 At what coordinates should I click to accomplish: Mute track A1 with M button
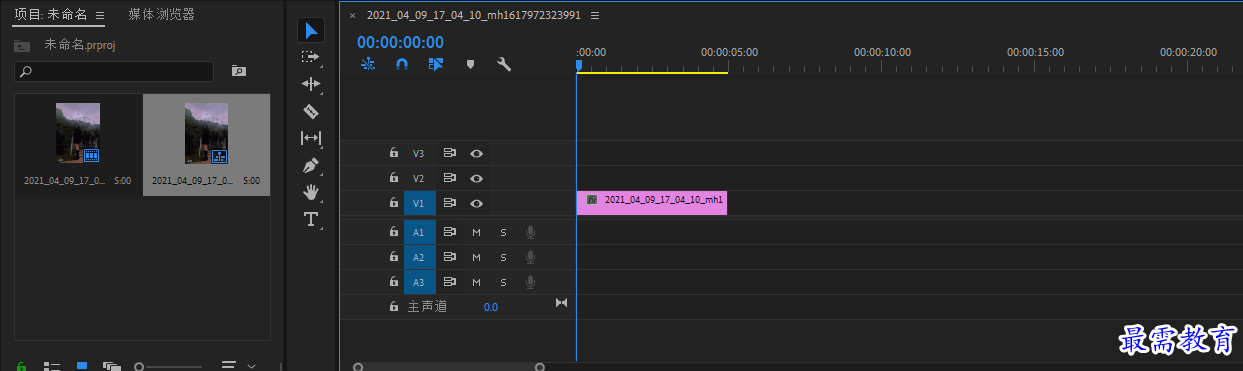click(477, 232)
